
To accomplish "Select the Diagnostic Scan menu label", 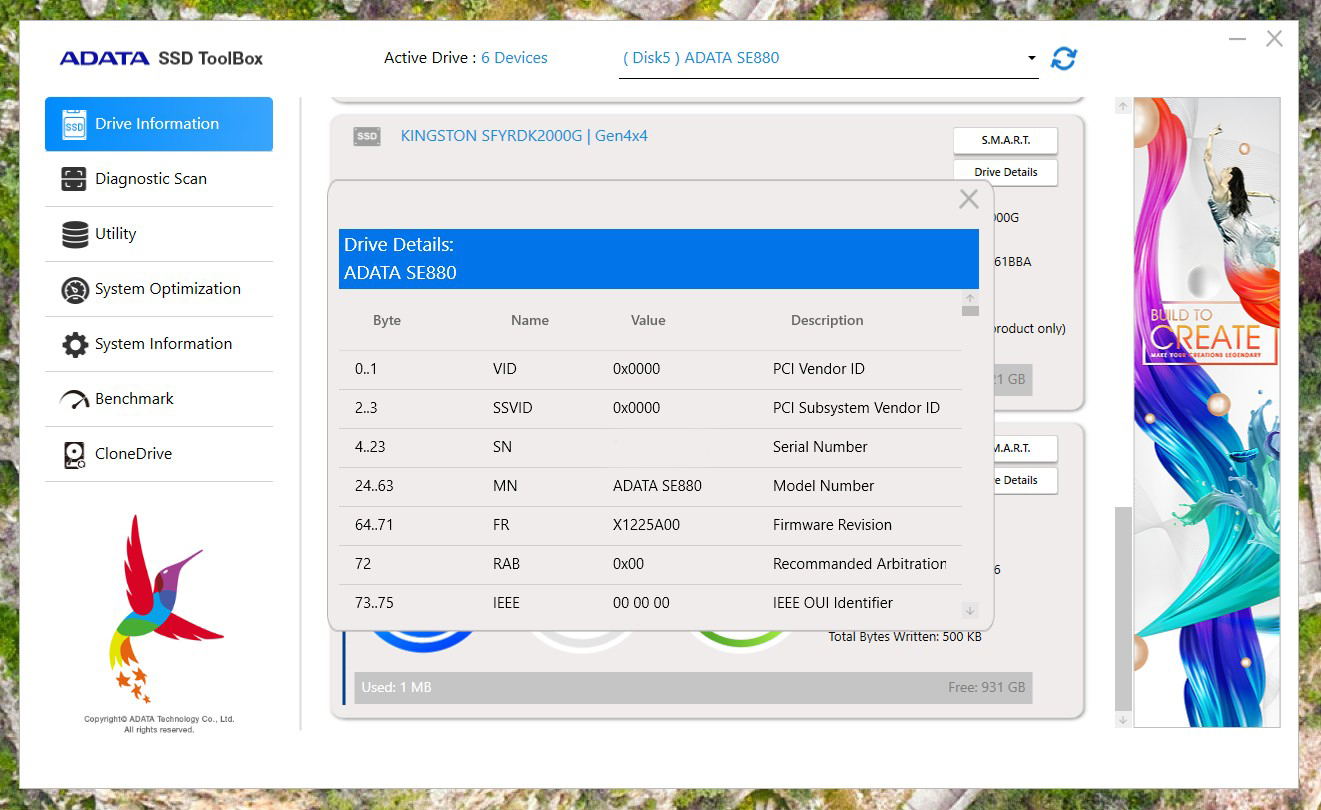I will pyautogui.click(x=151, y=179).
